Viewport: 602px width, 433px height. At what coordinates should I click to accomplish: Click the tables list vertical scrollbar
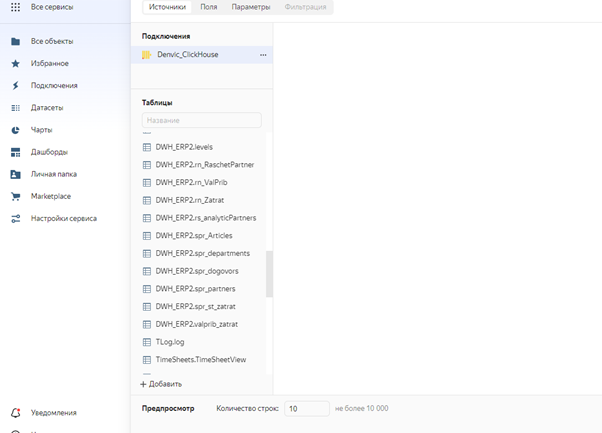tap(269, 273)
